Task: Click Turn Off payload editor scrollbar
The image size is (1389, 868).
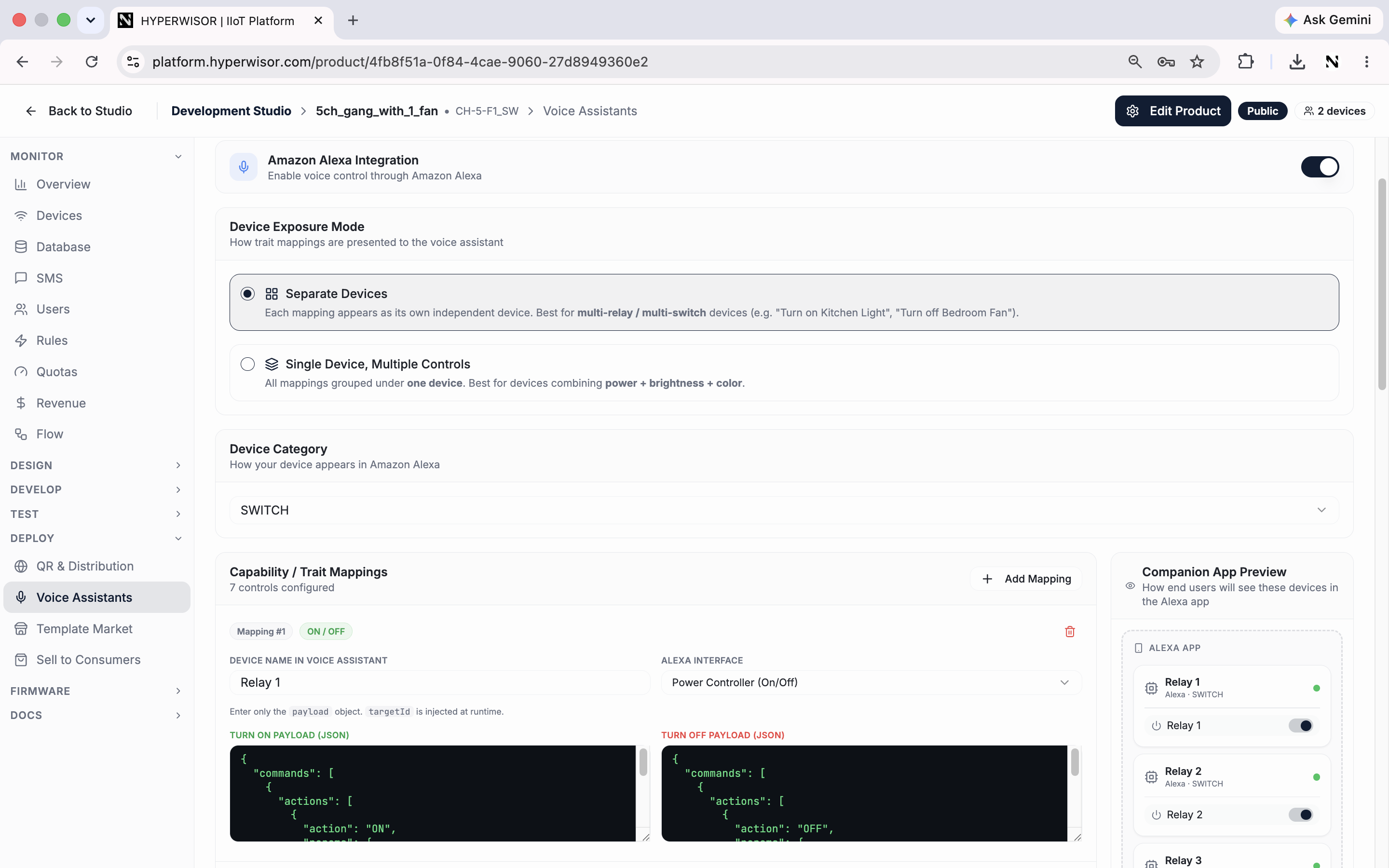Action: (1075, 763)
